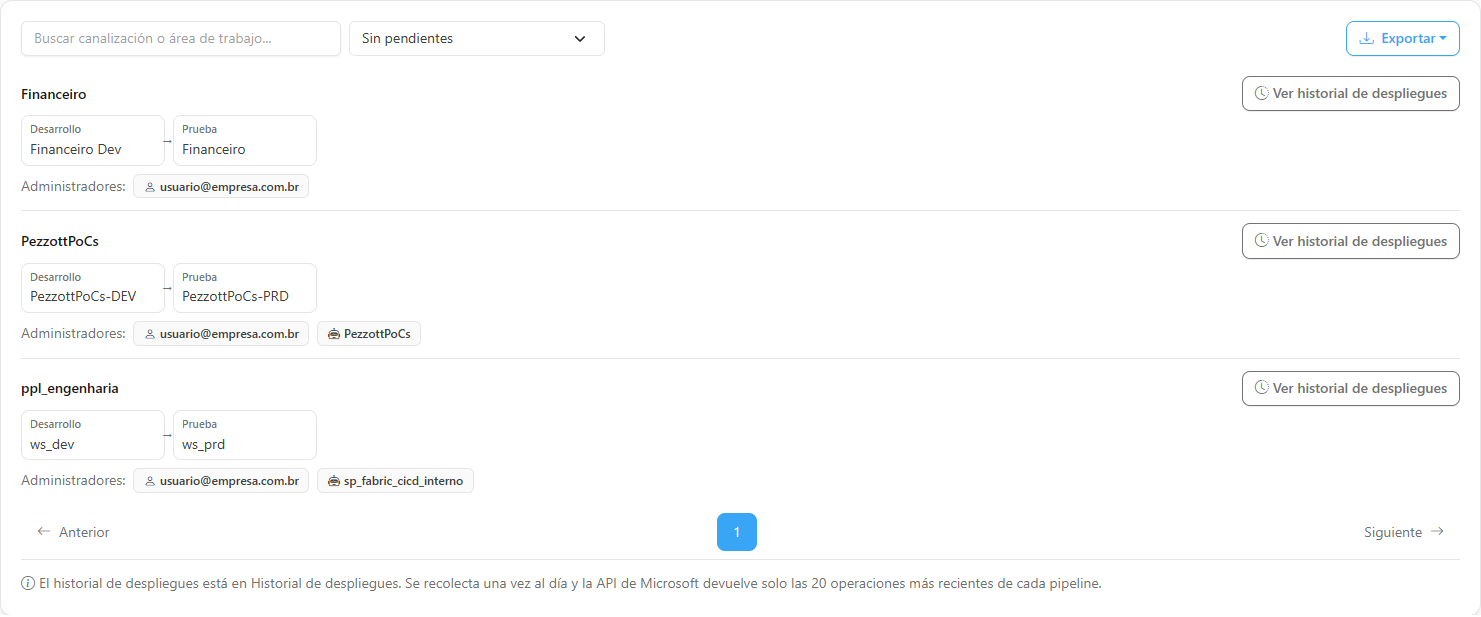Viewport: 1481px width, 617px height.
Task: Select the Financeiro Dev development stage box
Action: click(x=93, y=140)
